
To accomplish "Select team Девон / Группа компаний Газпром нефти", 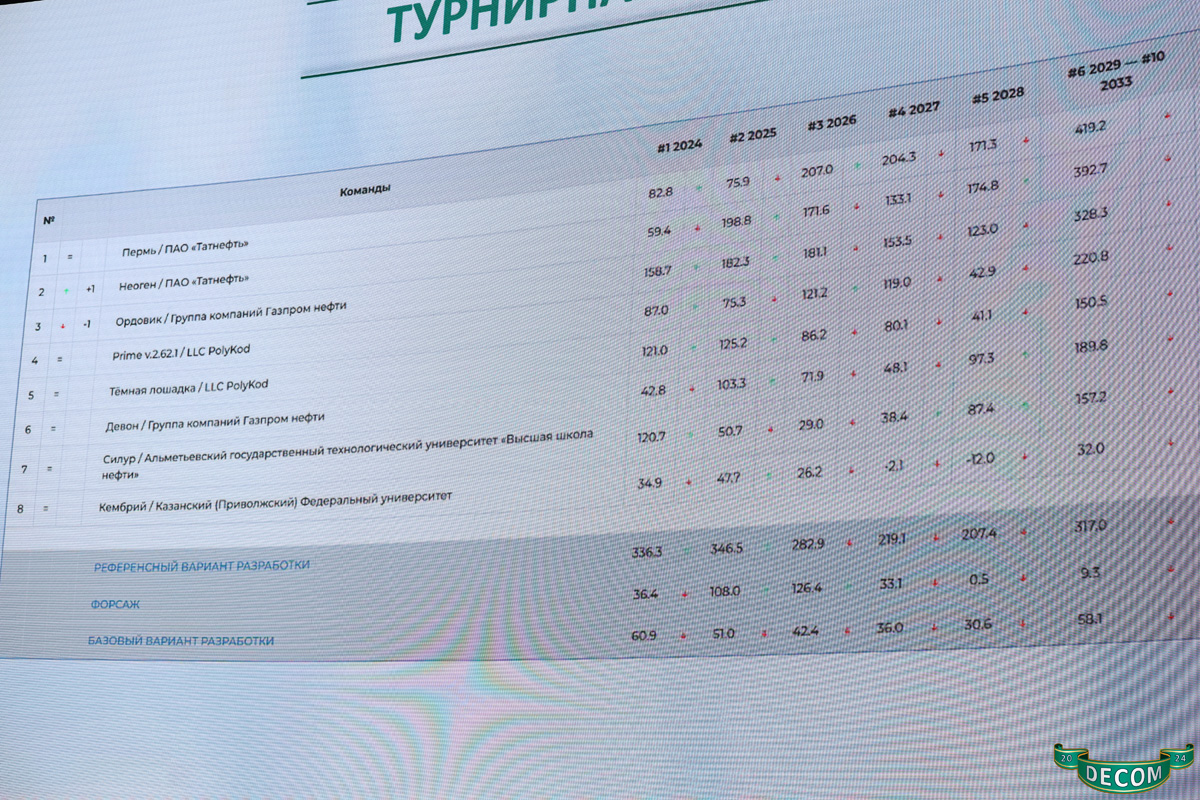I will click(x=215, y=422).
